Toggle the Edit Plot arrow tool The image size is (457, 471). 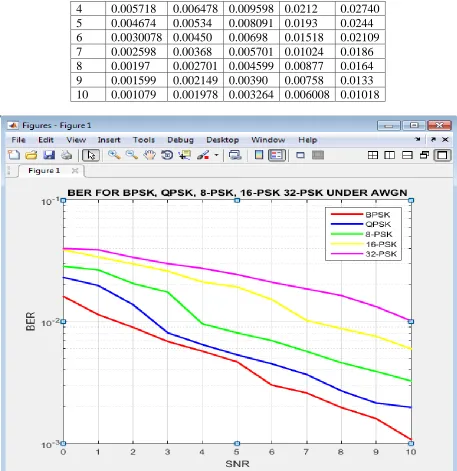pos(91,155)
